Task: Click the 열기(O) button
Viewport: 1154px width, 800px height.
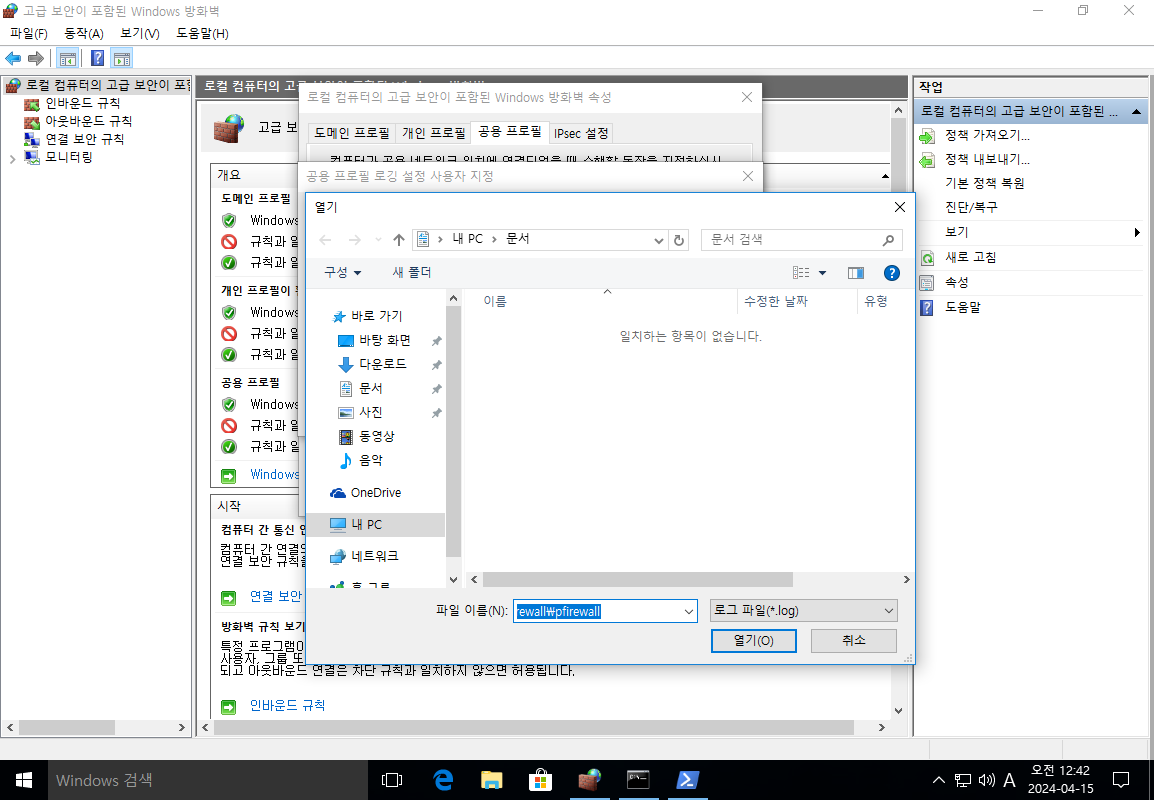Action: 754,641
